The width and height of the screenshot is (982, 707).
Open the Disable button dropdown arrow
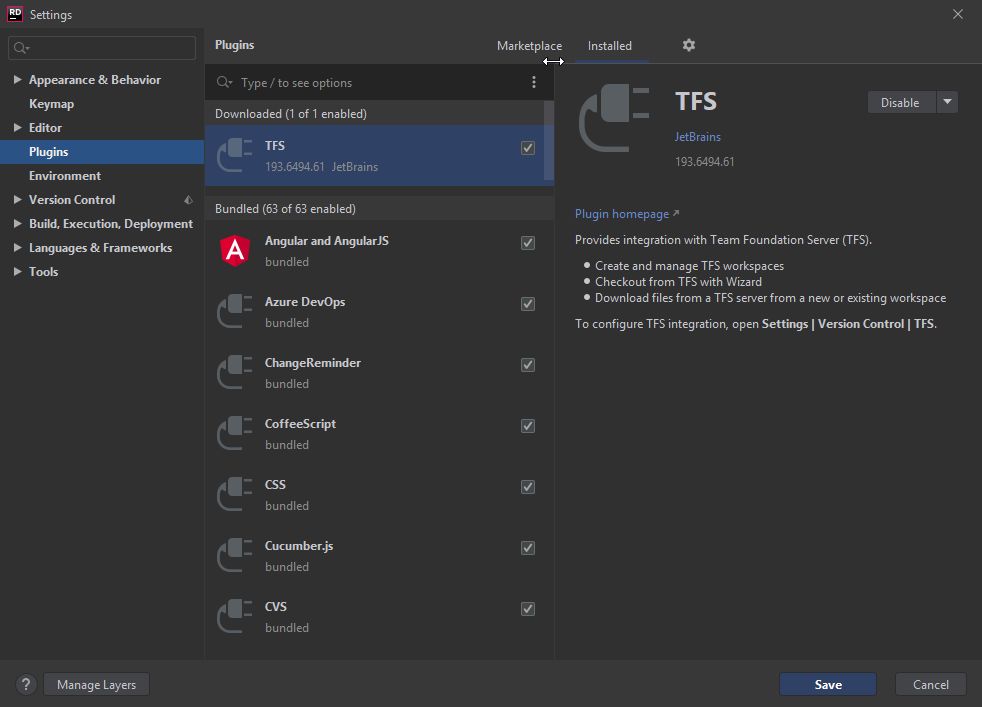point(948,102)
